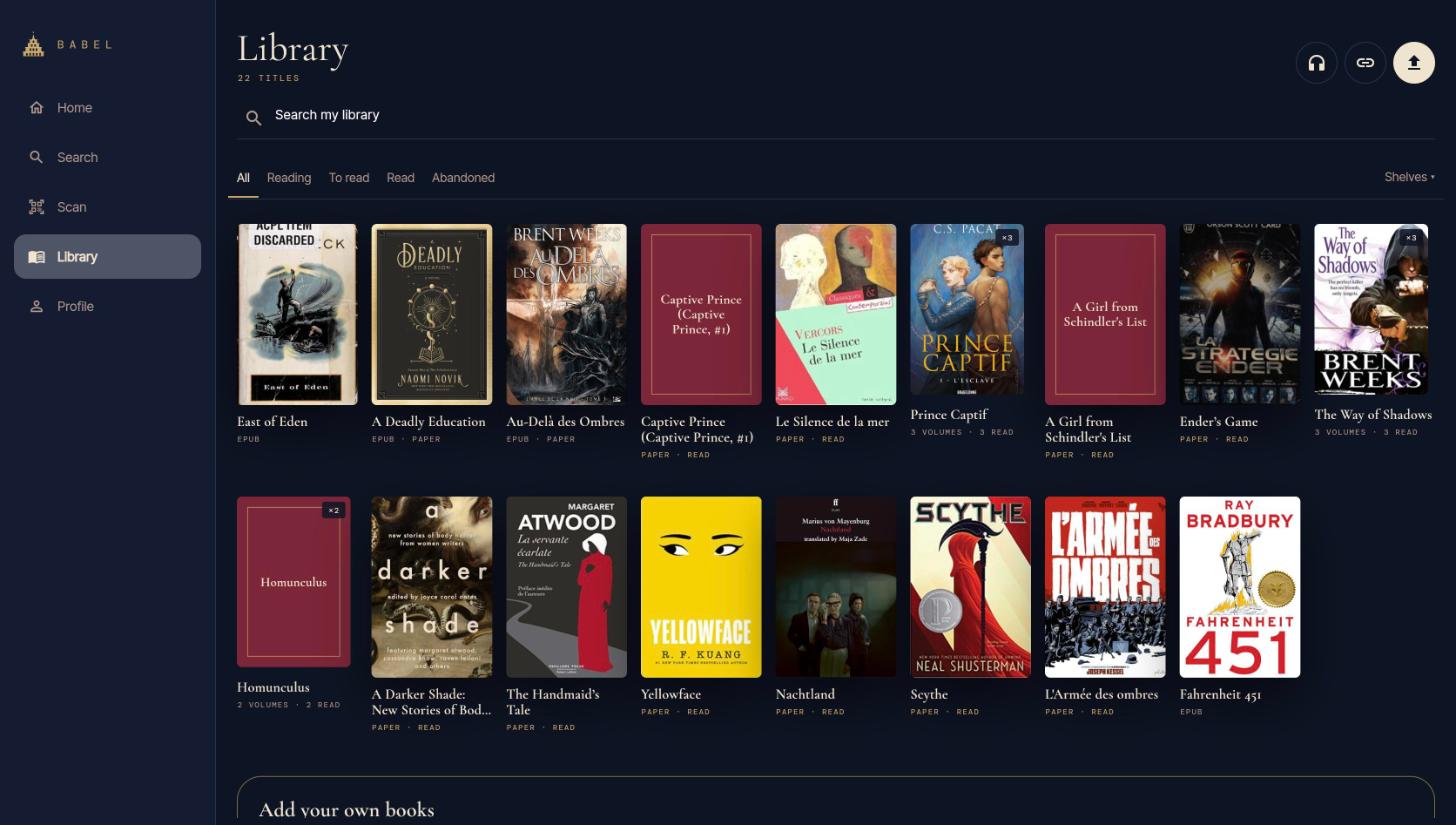The width and height of the screenshot is (1456, 825).
Task: Click the ×2 volumes badge on Homunculus
Action: 333,510
